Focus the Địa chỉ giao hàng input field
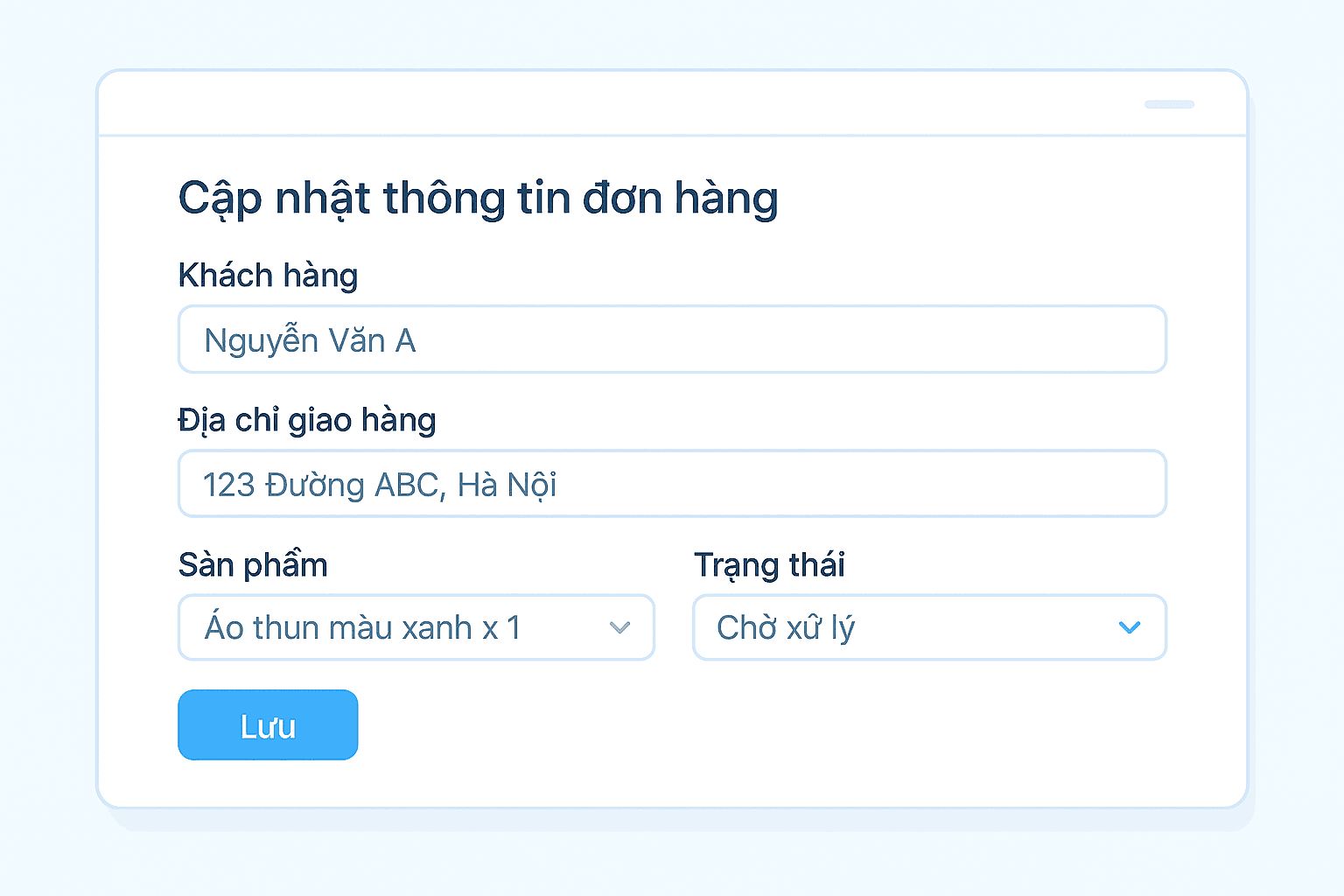 tap(672, 484)
